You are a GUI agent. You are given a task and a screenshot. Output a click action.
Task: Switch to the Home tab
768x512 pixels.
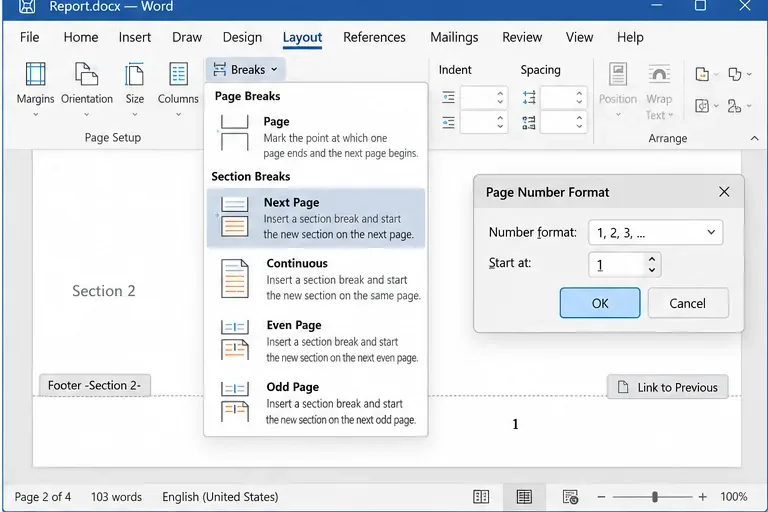(x=81, y=37)
